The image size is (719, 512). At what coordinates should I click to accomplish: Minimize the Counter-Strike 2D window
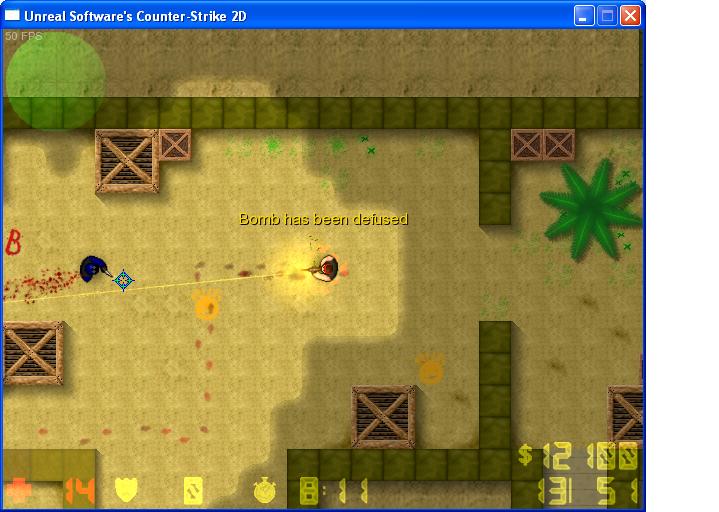584,16
